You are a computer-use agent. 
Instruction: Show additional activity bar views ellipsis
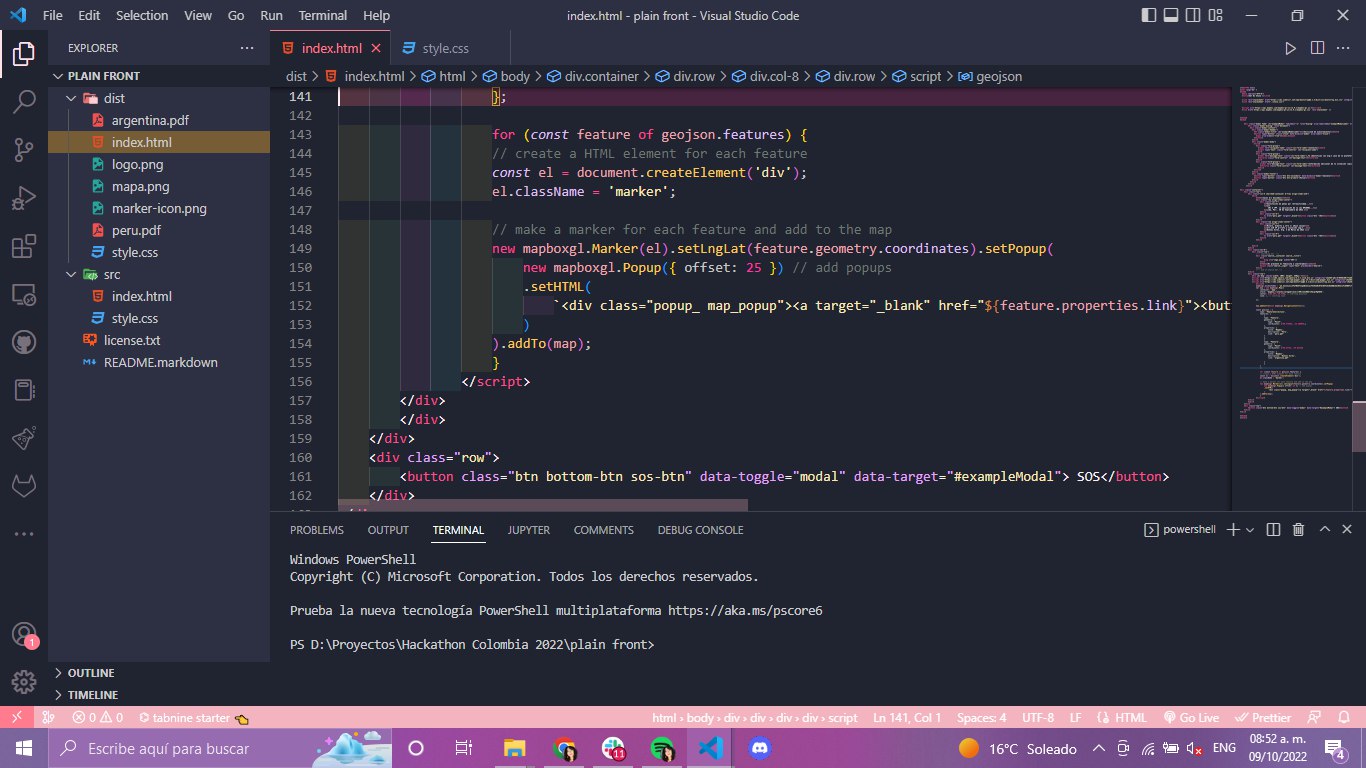click(x=24, y=534)
